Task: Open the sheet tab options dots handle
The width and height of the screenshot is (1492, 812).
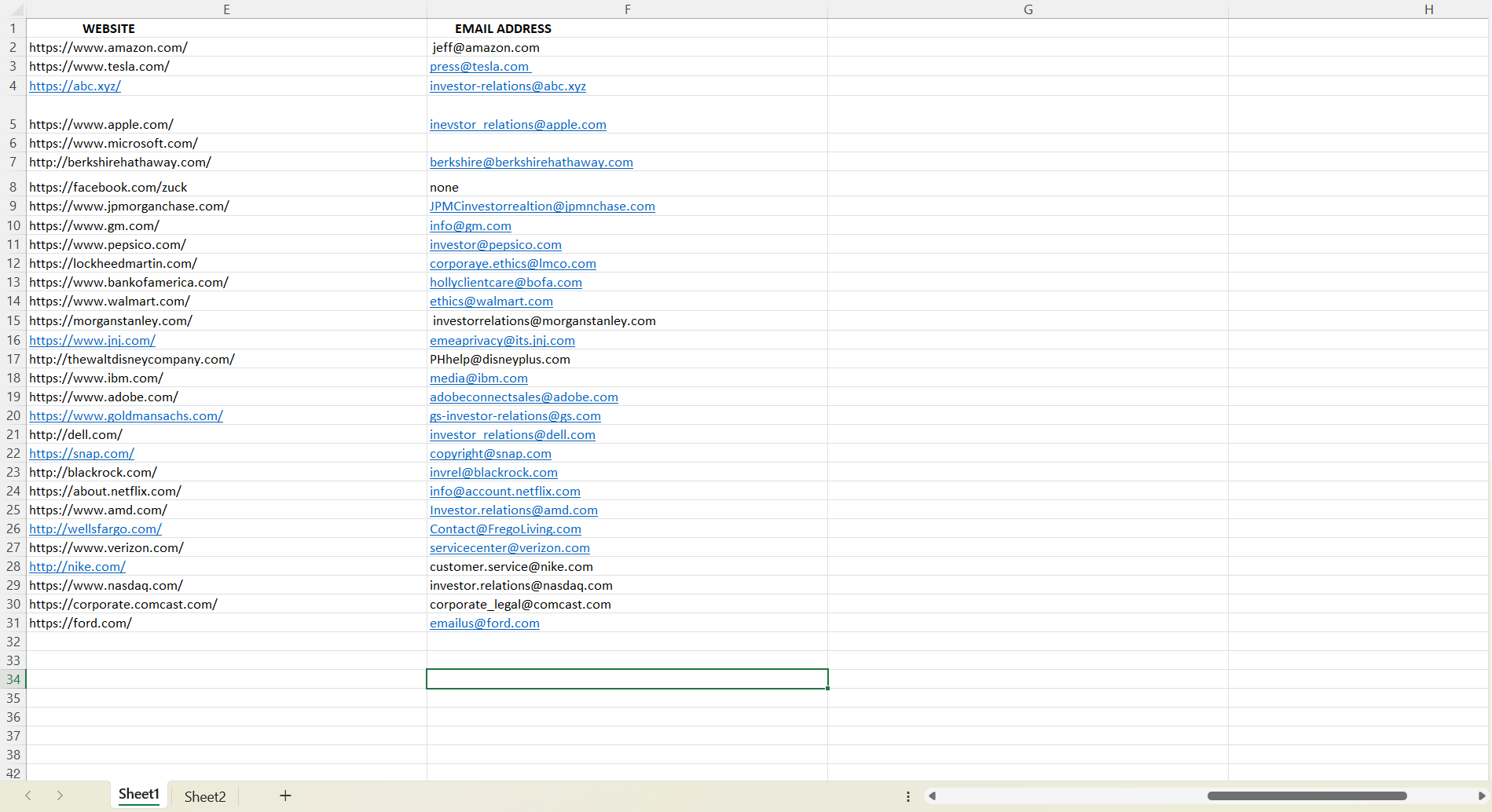Action: [x=908, y=796]
